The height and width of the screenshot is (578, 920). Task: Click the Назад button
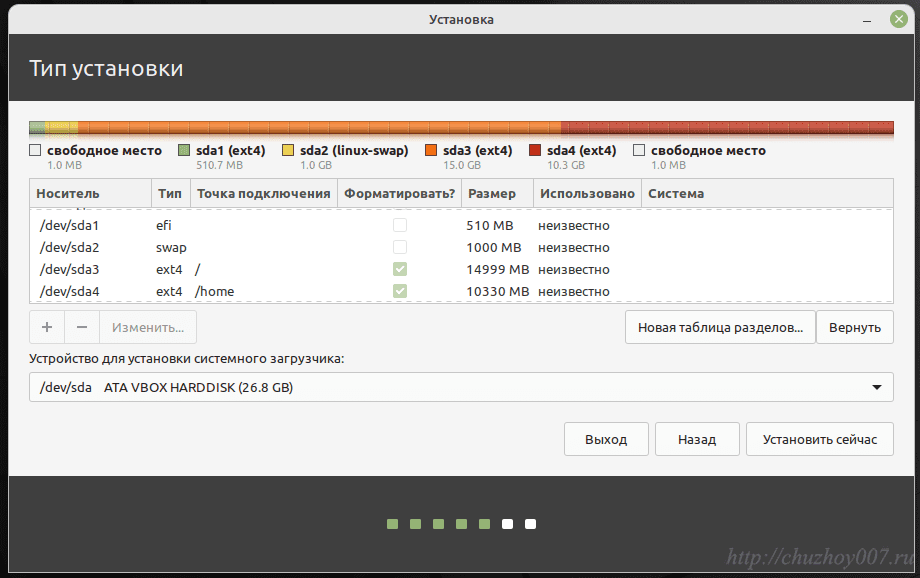click(697, 439)
